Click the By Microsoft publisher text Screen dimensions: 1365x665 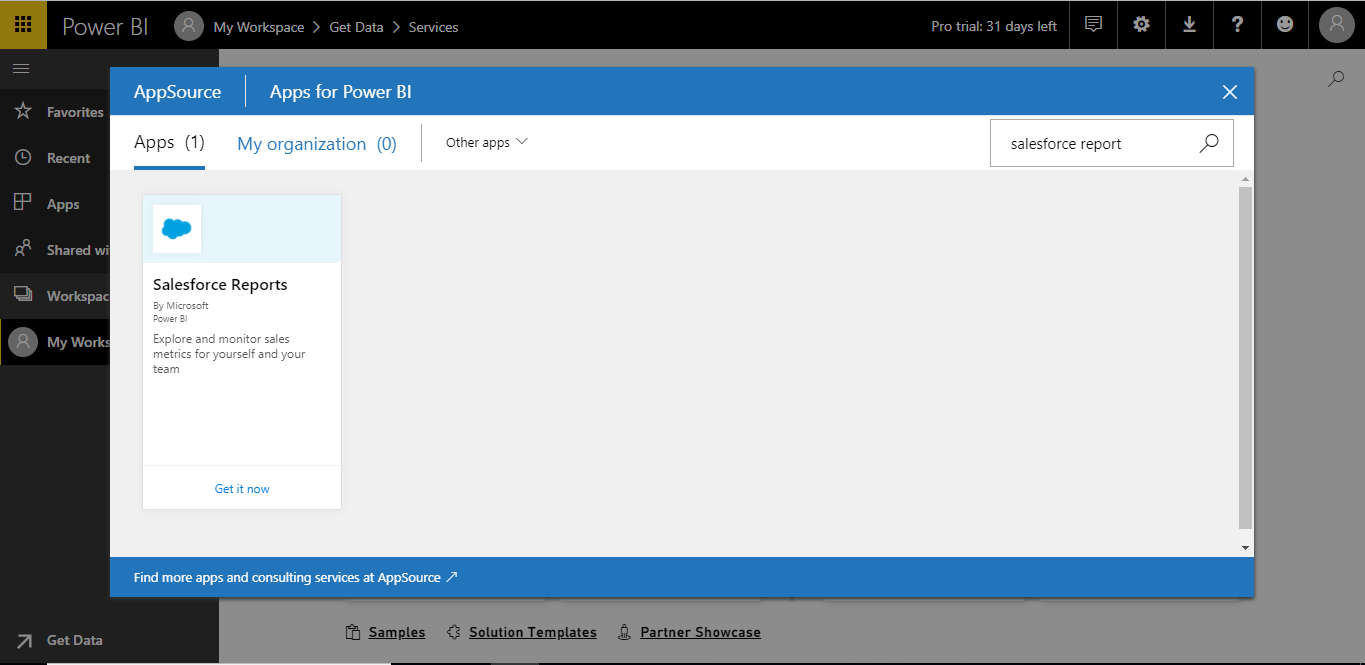181,306
